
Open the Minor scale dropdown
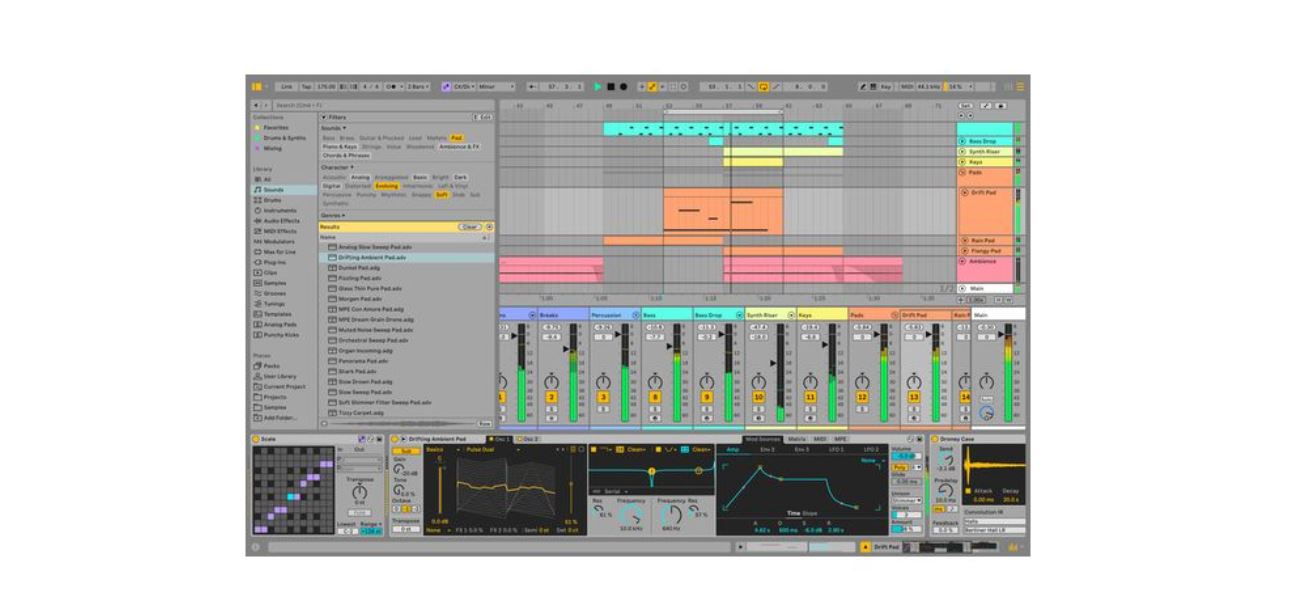[x=495, y=87]
